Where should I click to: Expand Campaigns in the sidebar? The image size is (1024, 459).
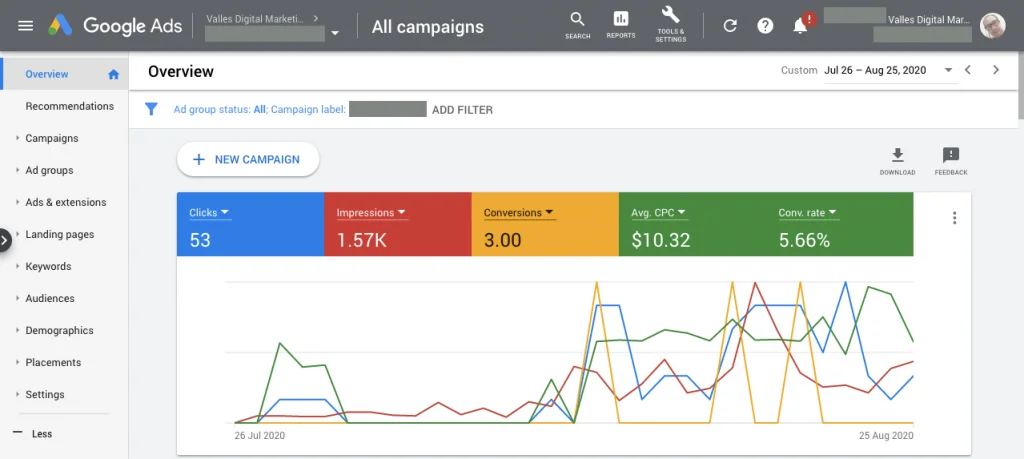click(x=52, y=138)
